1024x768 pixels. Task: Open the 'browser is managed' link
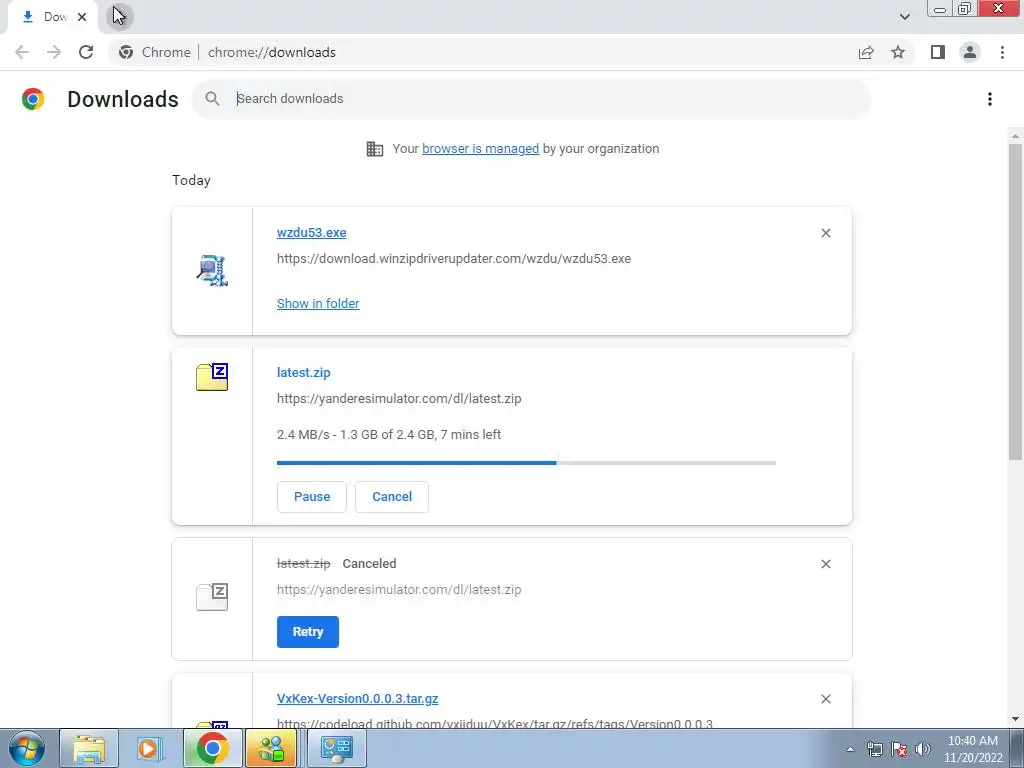click(481, 149)
